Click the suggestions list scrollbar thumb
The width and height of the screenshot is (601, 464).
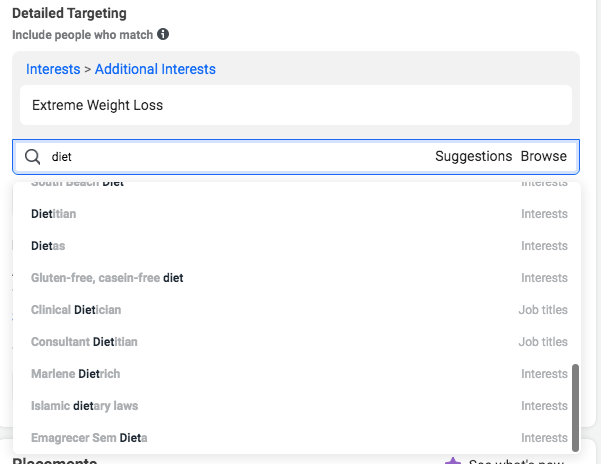pyautogui.click(x=575, y=408)
